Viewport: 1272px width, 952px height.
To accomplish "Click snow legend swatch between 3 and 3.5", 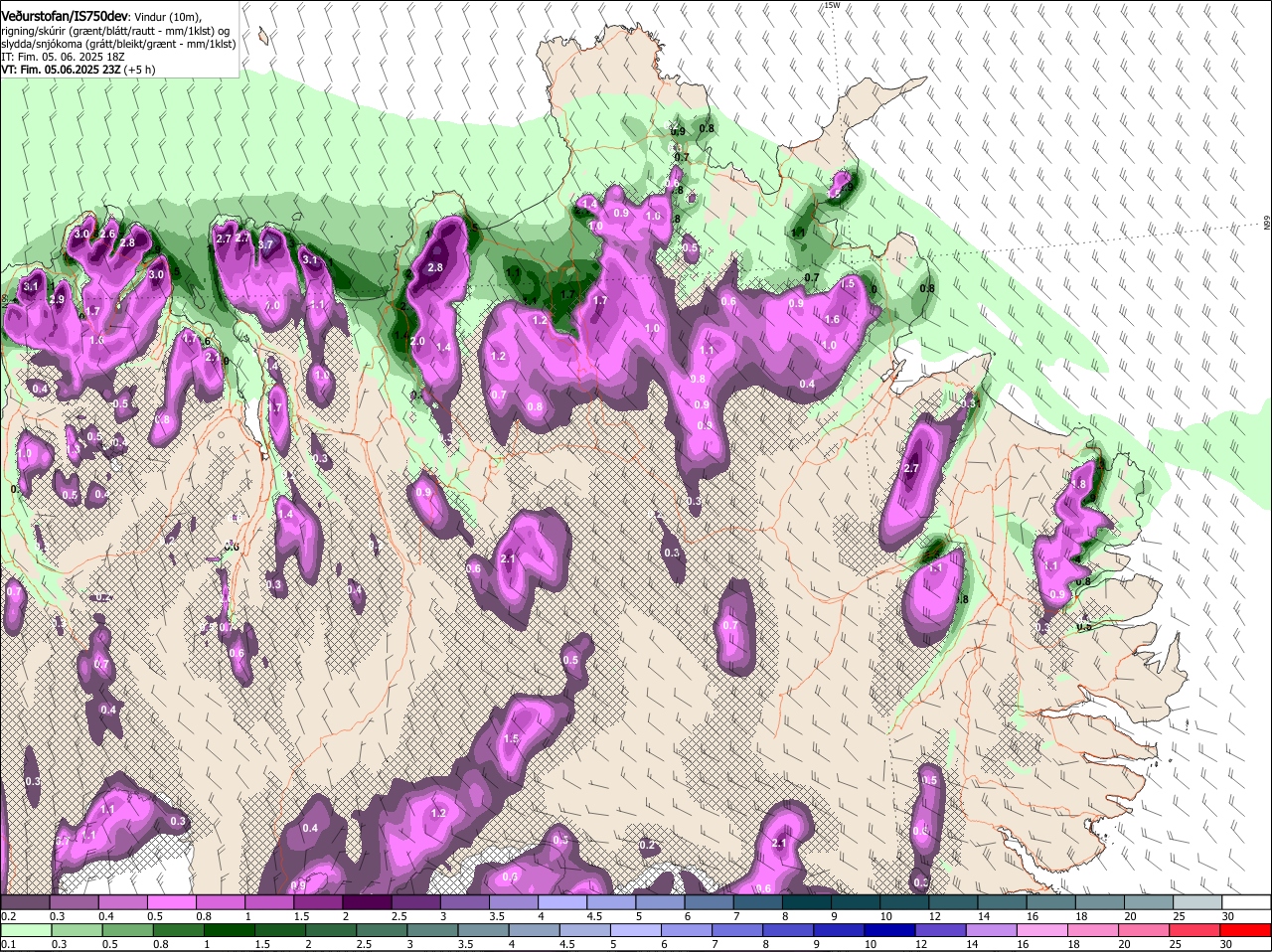I will (466, 902).
